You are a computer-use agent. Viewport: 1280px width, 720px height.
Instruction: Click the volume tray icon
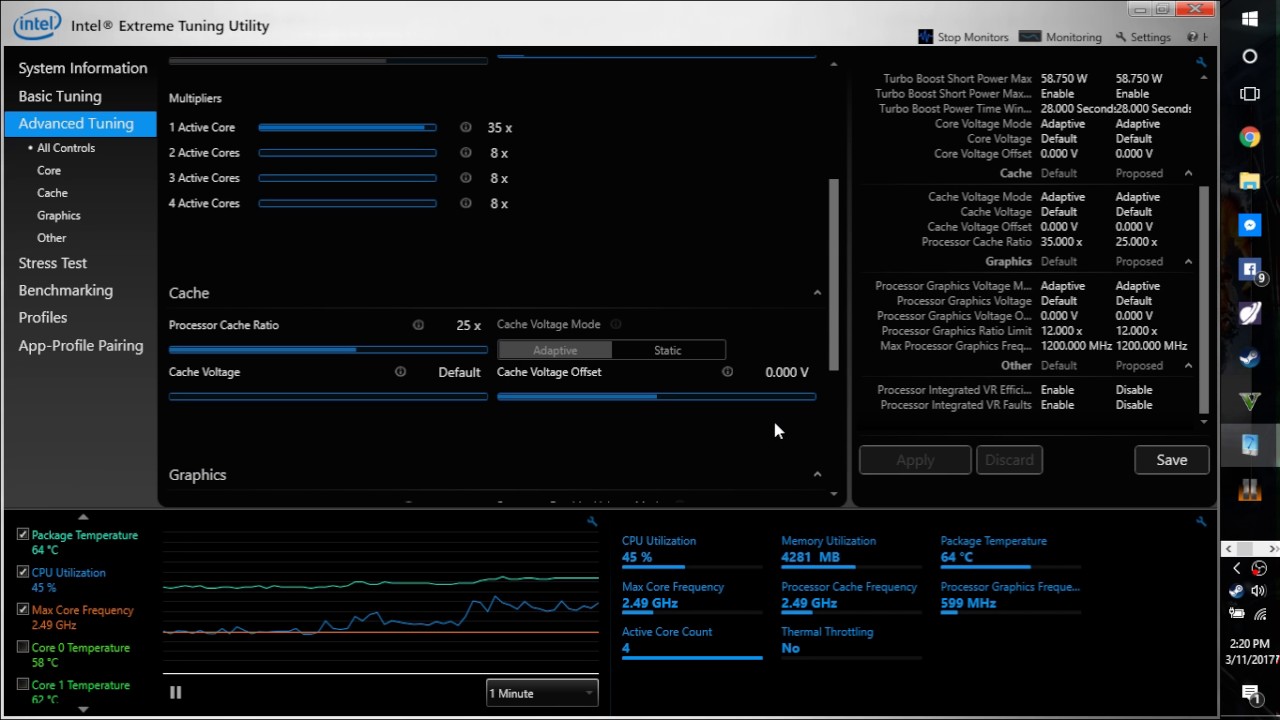tap(1259, 591)
